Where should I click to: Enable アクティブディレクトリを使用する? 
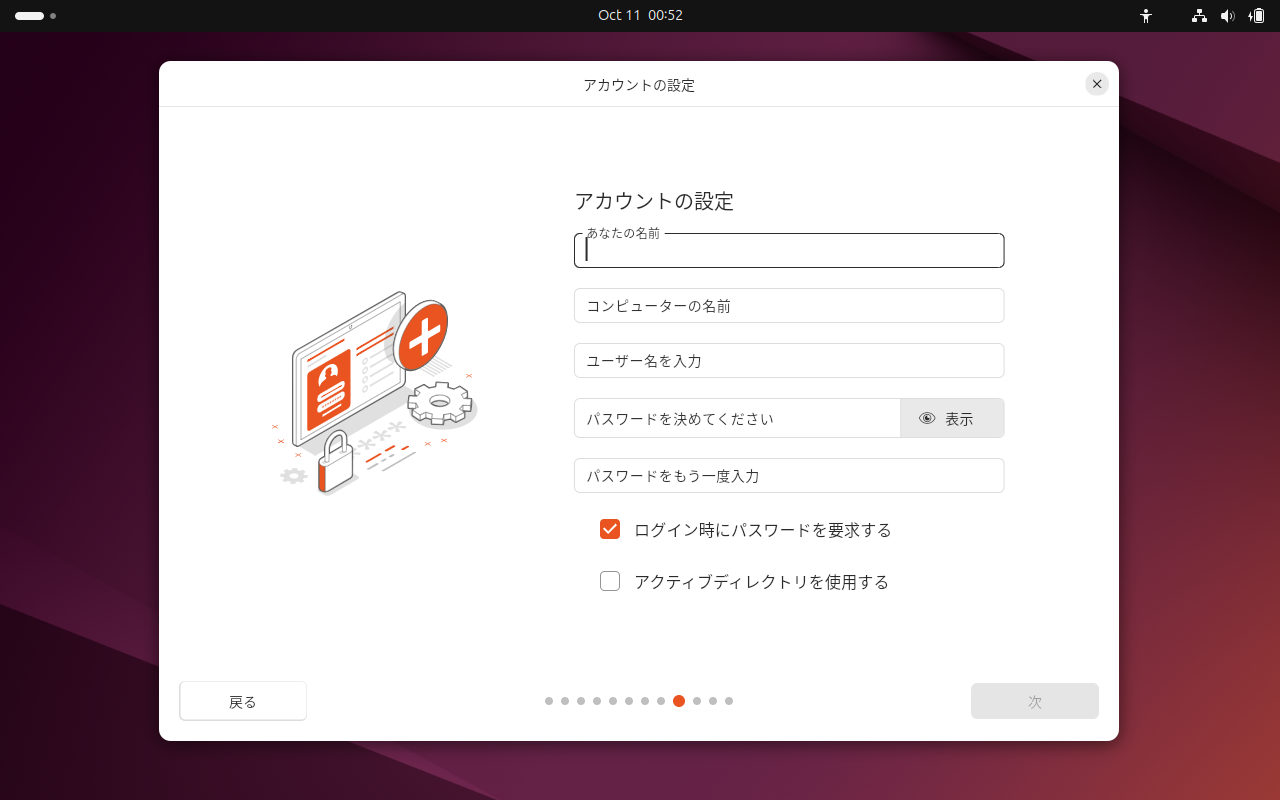coord(610,580)
